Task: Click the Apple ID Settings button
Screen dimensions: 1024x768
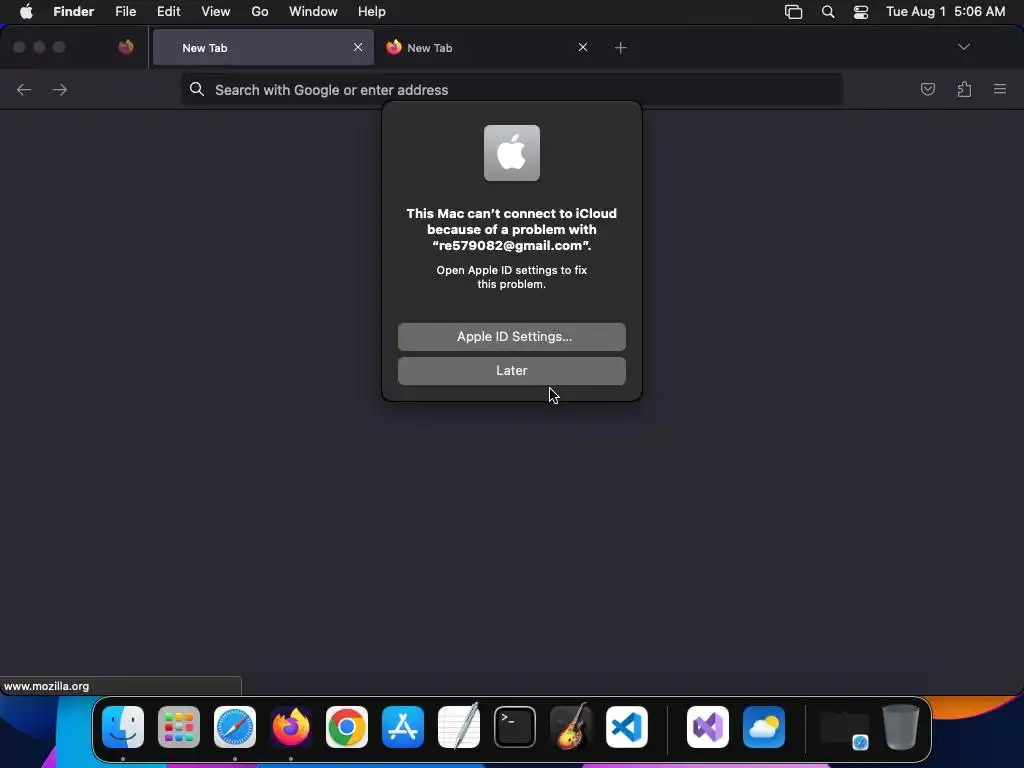Action: (x=511, y=336)
